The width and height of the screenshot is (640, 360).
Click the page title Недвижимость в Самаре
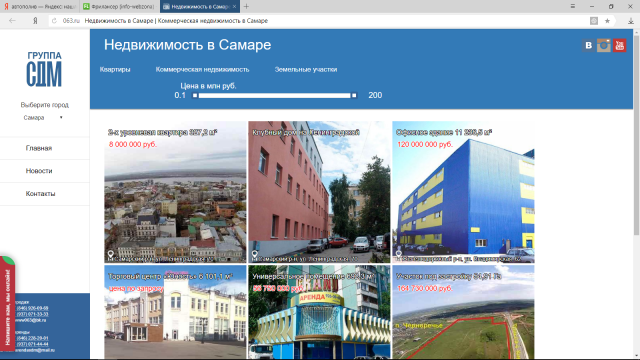pyautogui.click(x=187, y=45)
